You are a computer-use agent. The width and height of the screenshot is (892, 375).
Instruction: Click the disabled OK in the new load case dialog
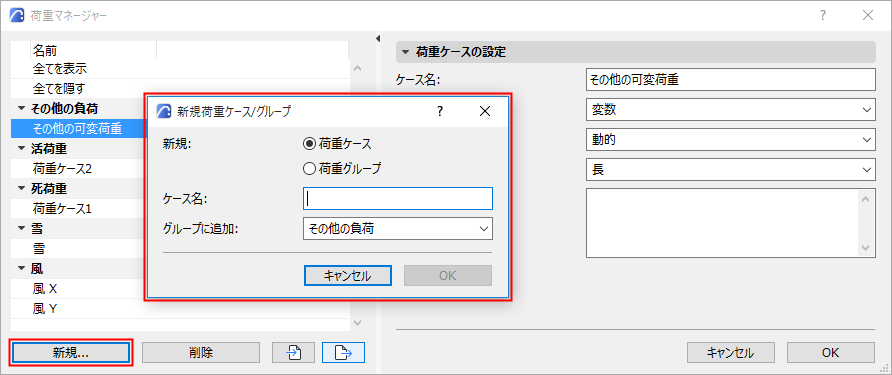pyautogui.click(x=448, y=276)
